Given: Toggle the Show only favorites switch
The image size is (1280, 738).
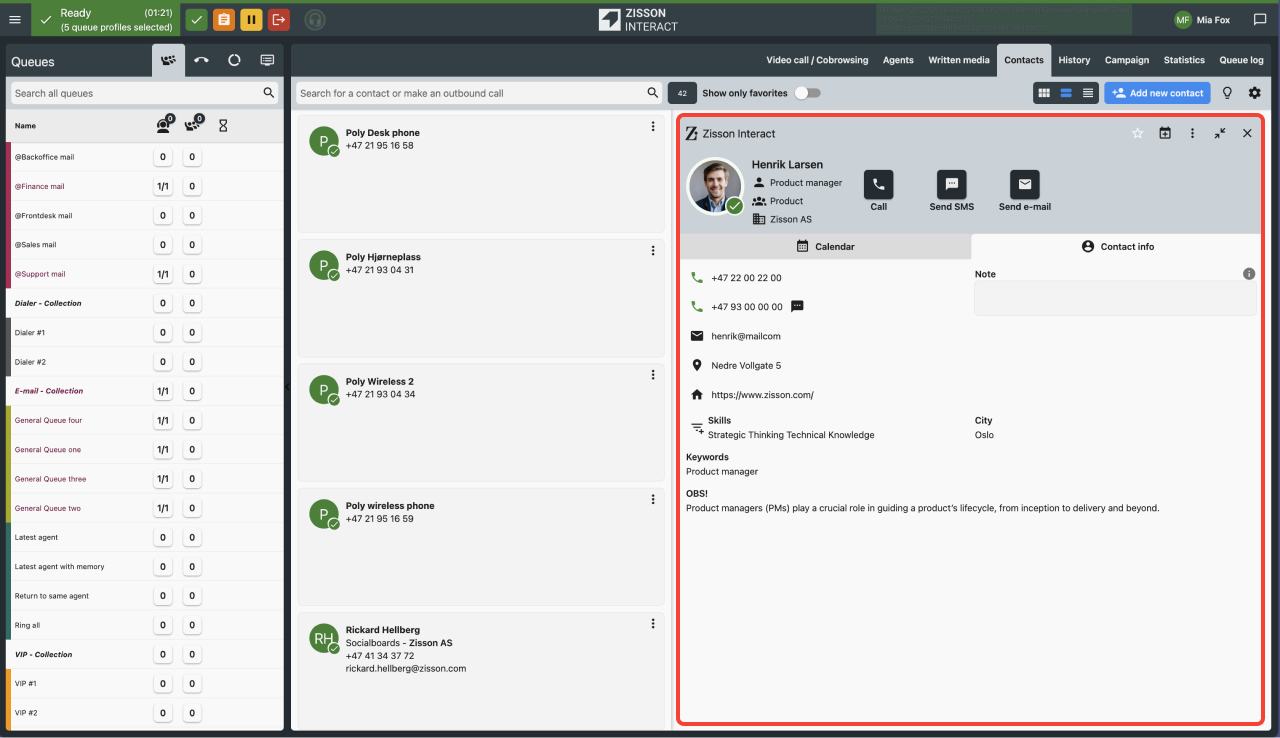Looking at the screenshot, I should click(806, 93).
